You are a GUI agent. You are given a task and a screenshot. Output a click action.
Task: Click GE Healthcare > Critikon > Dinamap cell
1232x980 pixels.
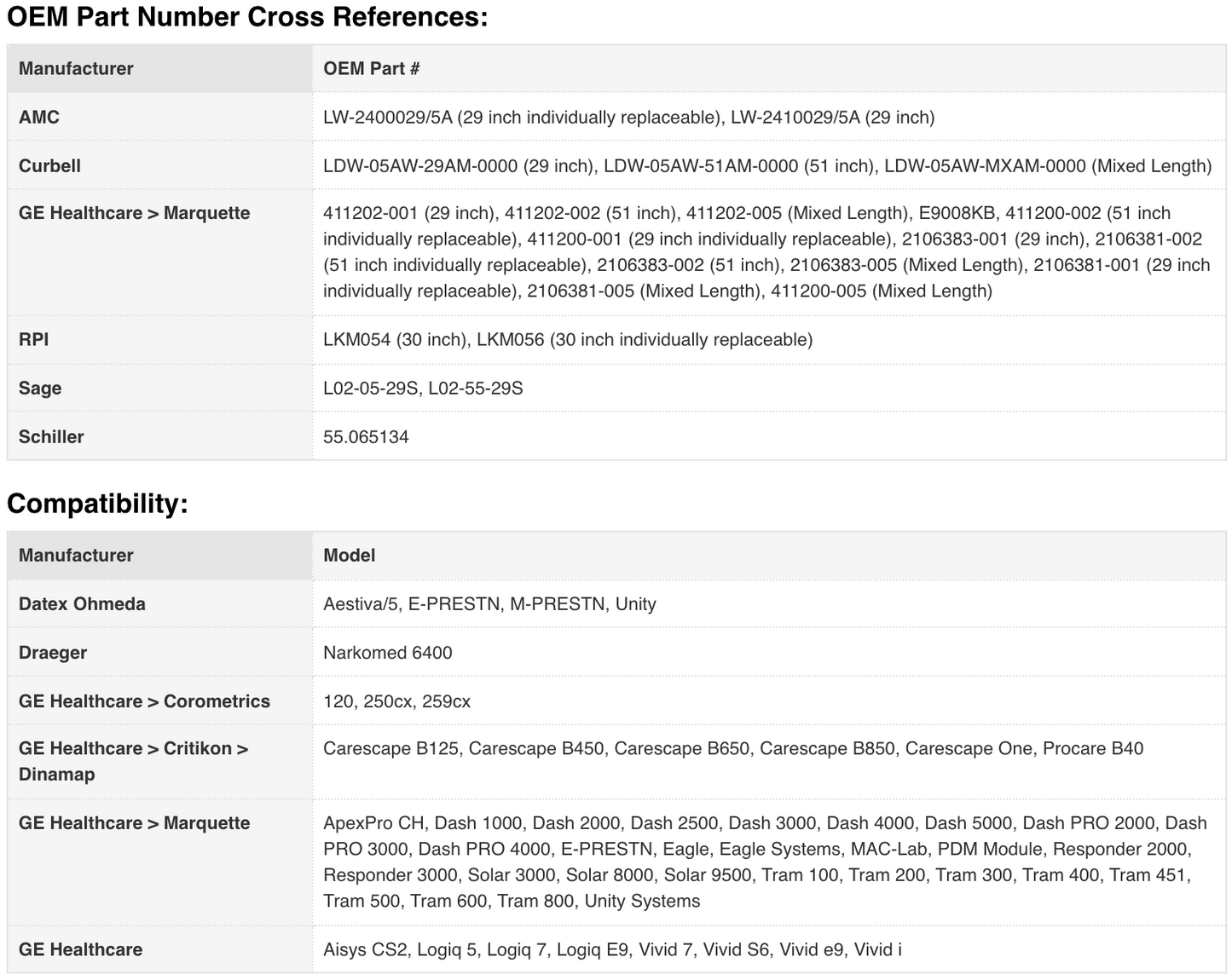[160, 761]
